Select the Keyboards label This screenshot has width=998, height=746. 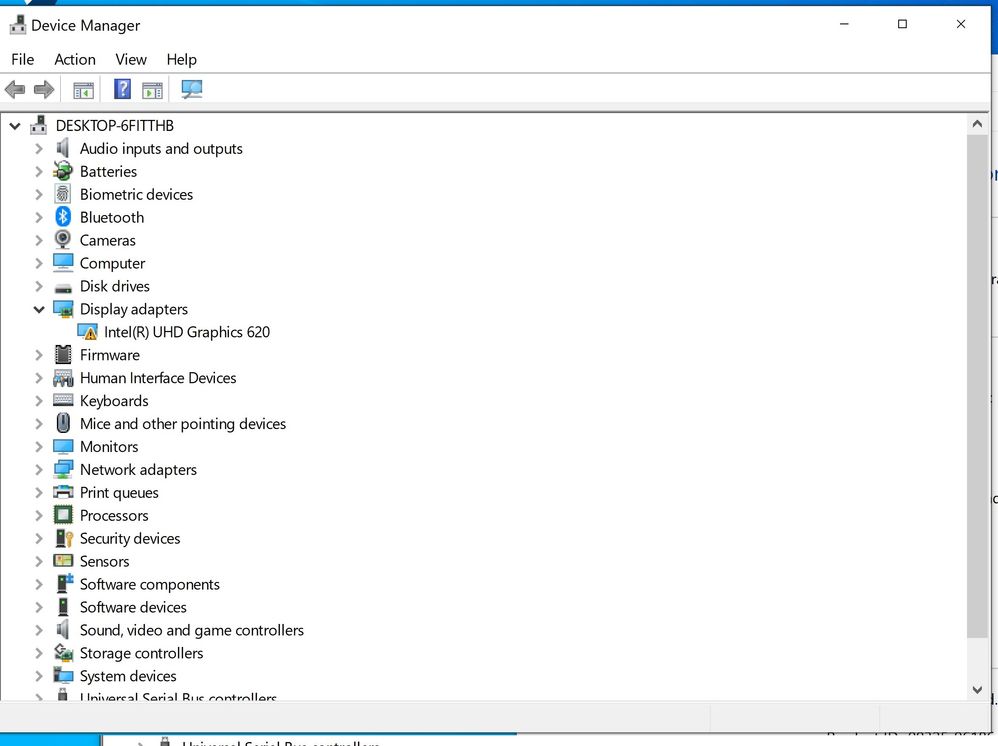click(114, 400)
